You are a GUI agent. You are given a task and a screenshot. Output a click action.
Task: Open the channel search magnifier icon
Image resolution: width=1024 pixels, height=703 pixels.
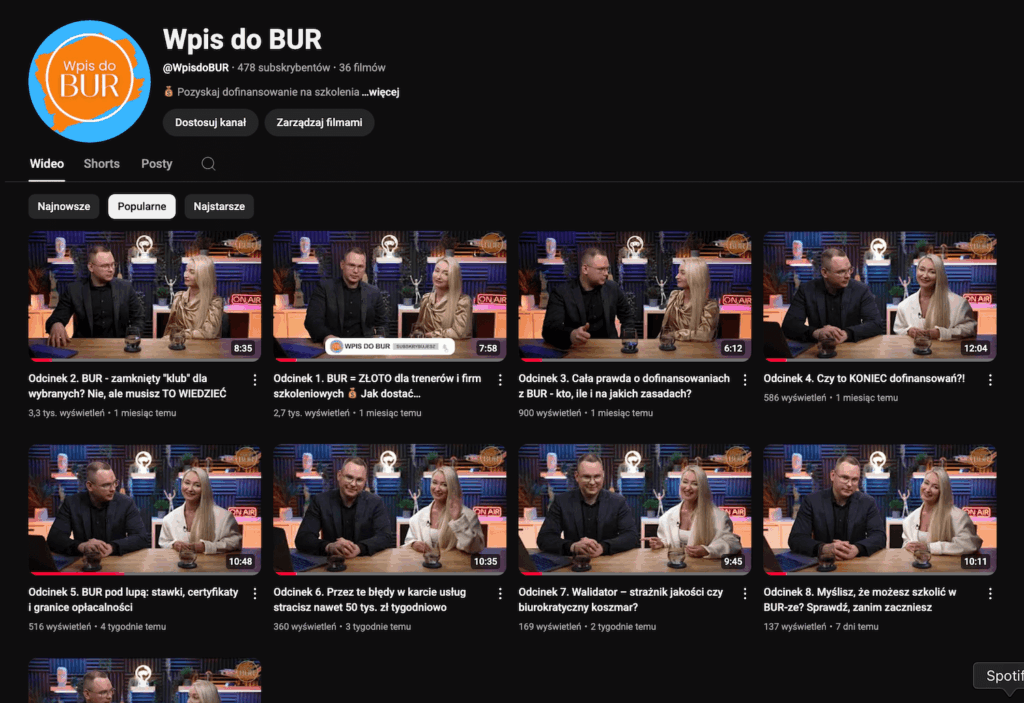point(208,164)
